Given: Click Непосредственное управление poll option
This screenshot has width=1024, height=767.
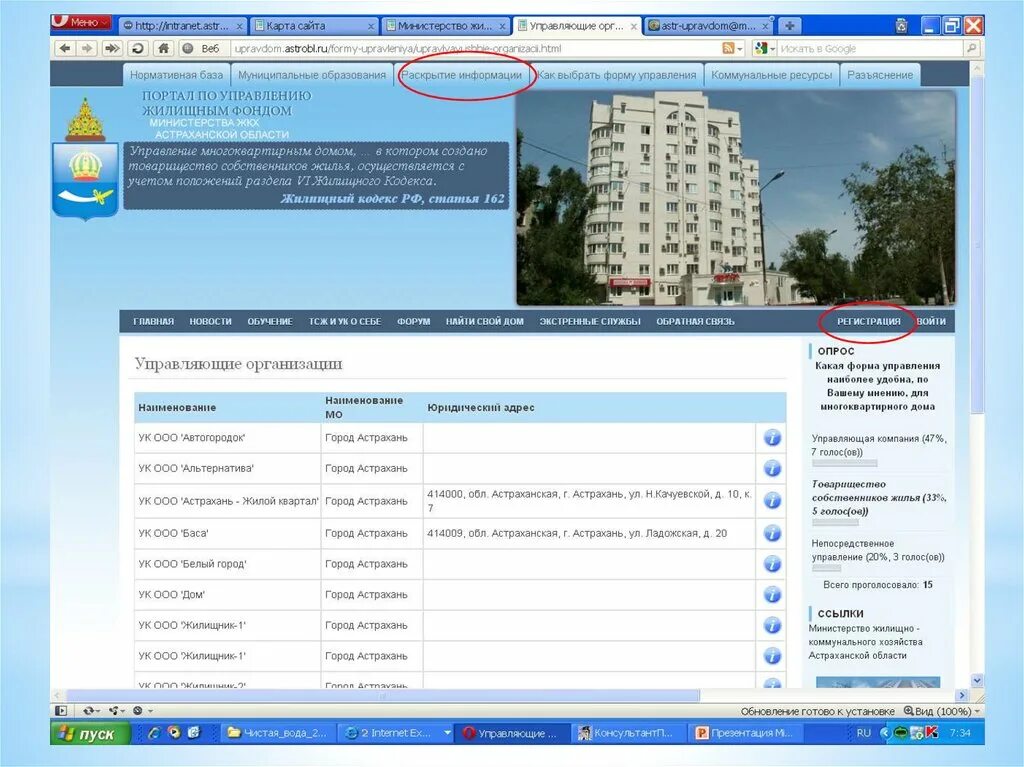Looking at the screenshot, I should click(x=878, y=550).
